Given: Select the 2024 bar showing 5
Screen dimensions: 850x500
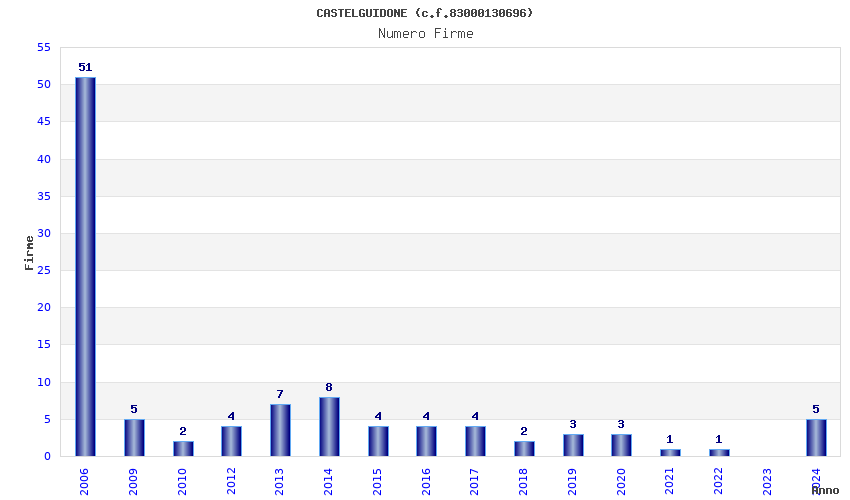Looking at the screenshot, I should (x=816, y=438).
